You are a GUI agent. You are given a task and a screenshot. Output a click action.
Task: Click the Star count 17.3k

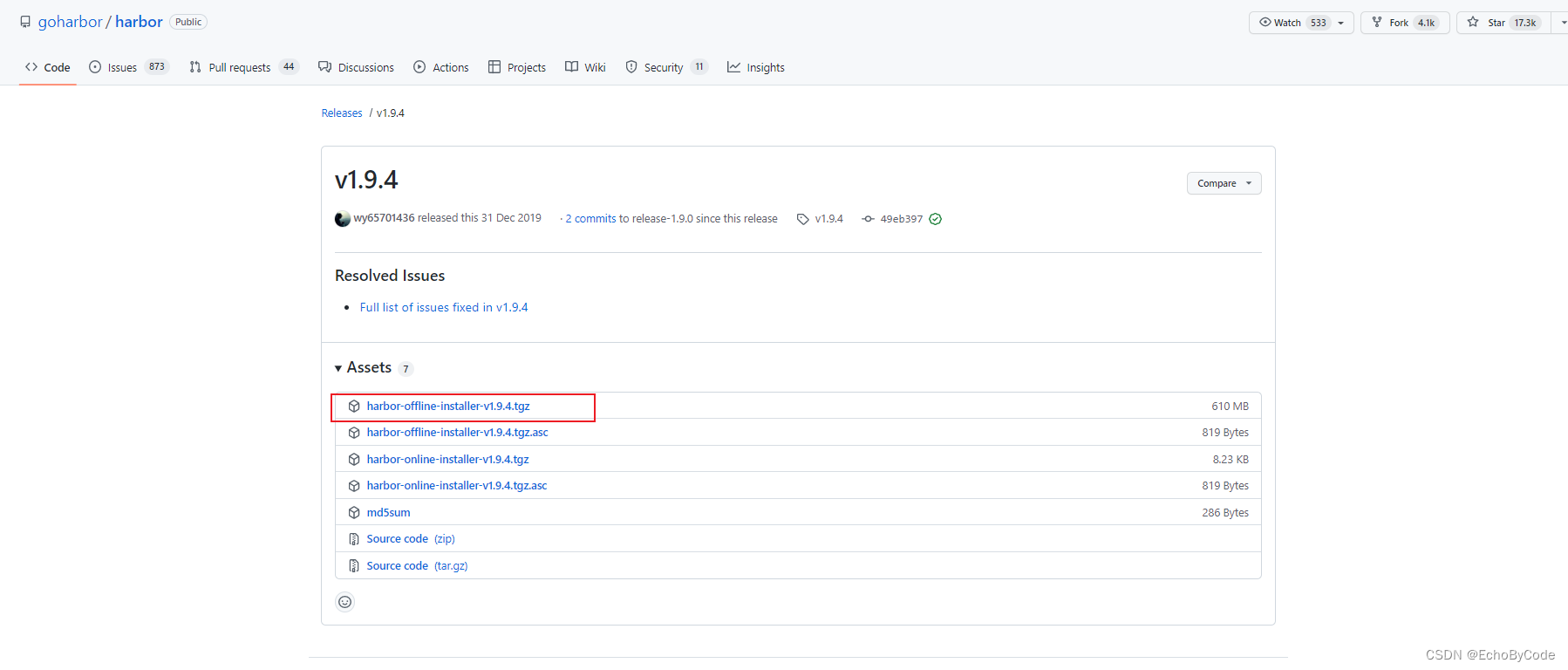1525,23
